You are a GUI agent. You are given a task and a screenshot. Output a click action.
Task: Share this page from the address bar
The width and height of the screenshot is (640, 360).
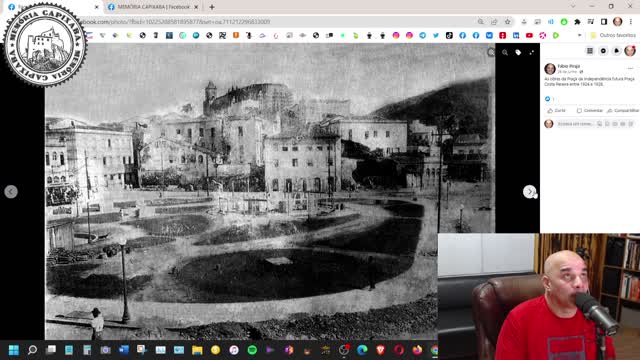point(494,22)
